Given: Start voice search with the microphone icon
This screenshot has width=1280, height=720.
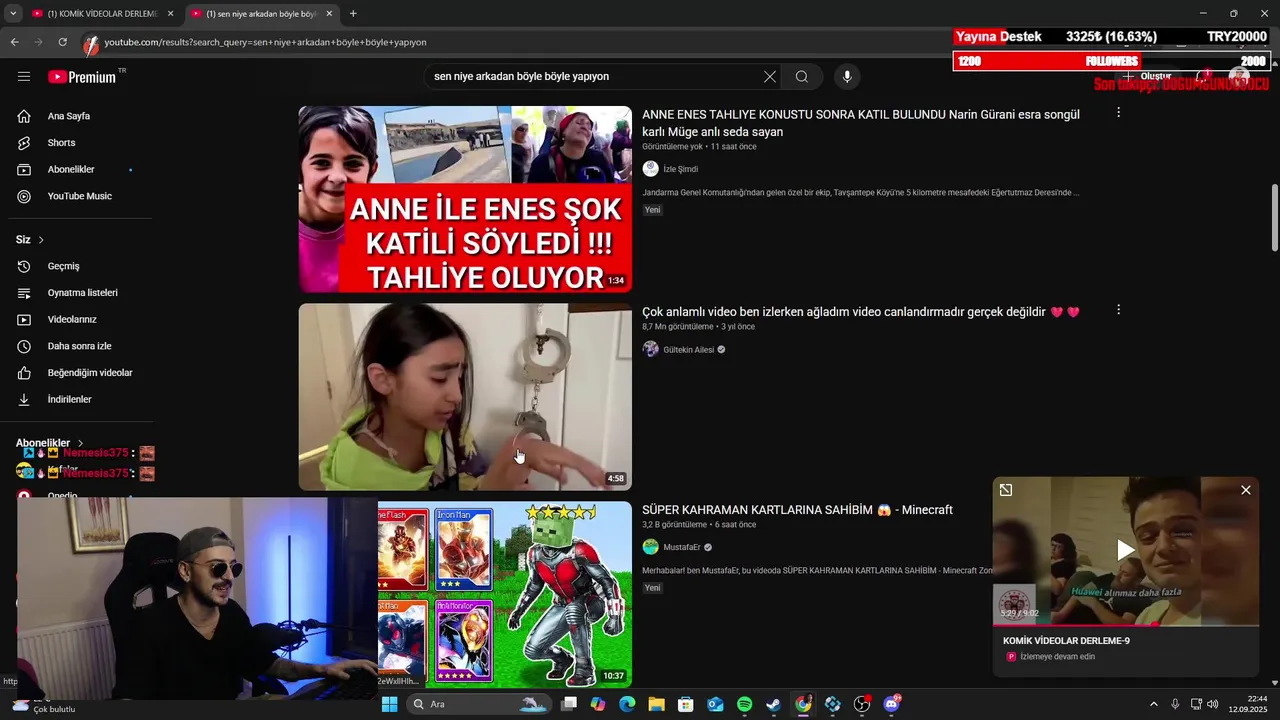Looking at the screenshot, I should coord(847,77).
